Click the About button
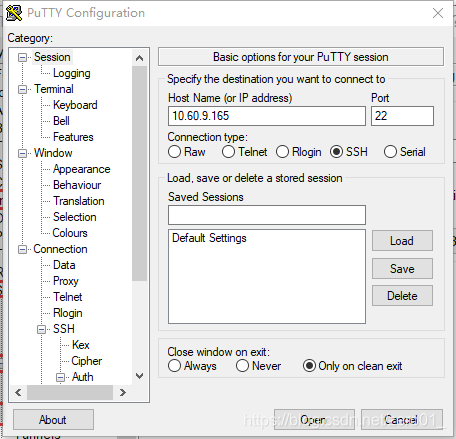Screen dimensions: 456x439 pyautogui.click(x=53, y=420)
